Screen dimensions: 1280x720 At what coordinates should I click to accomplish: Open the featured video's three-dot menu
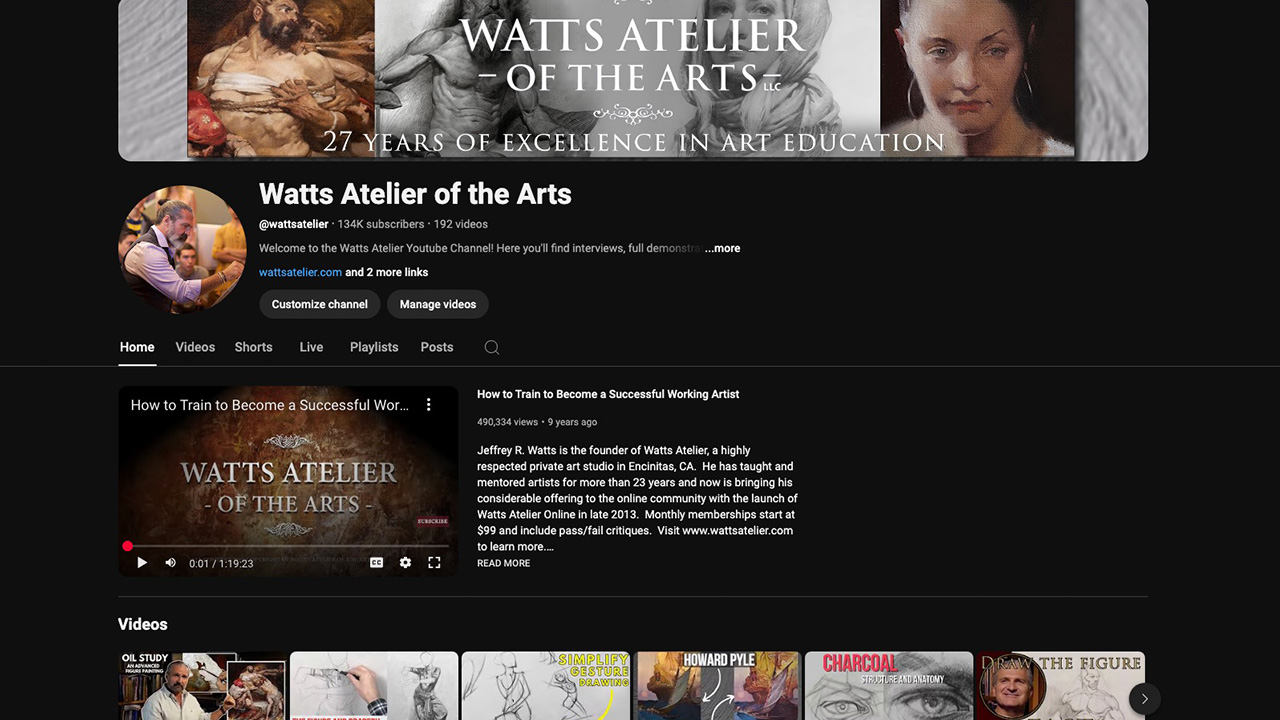(x=428, y=405)
